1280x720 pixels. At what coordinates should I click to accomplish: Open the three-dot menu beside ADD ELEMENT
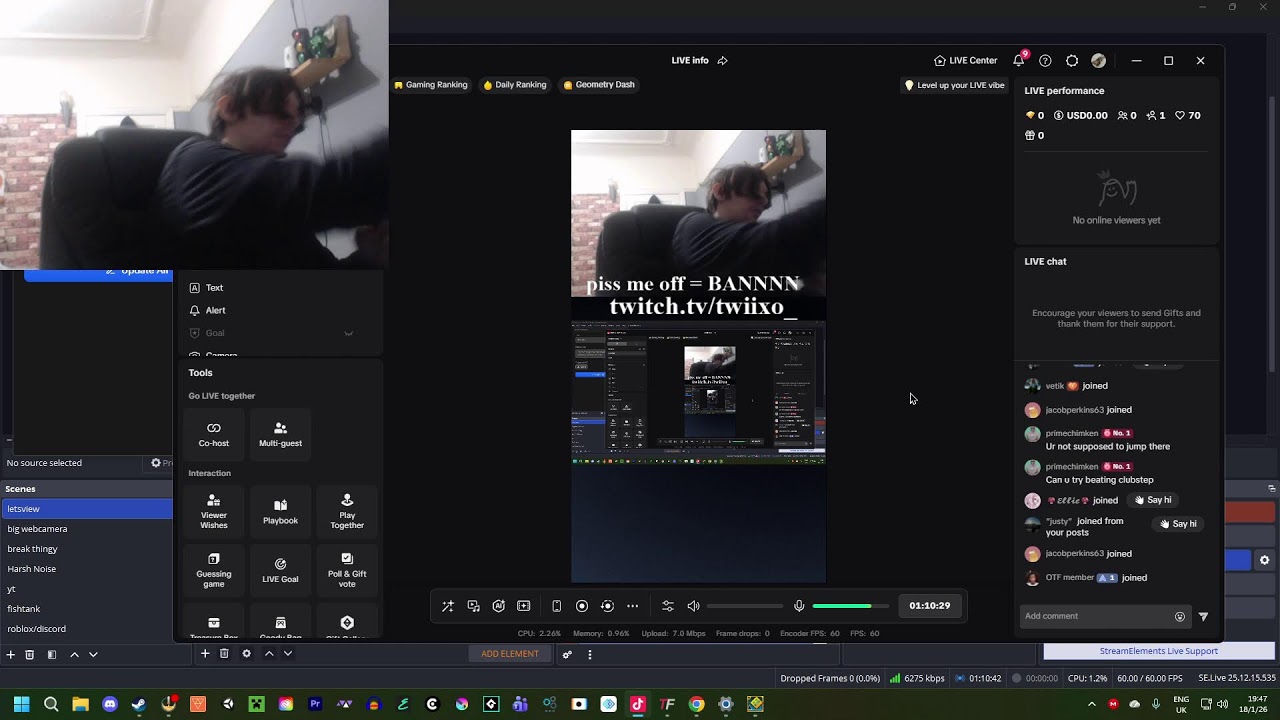coord(590,654)
